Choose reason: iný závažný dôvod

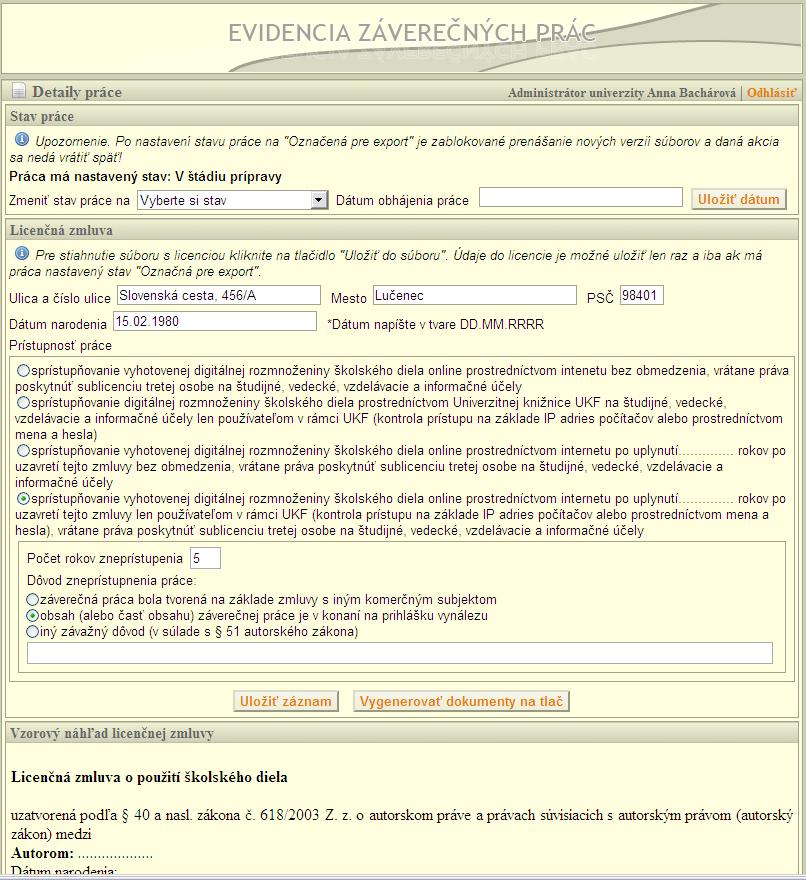(33, 631)
